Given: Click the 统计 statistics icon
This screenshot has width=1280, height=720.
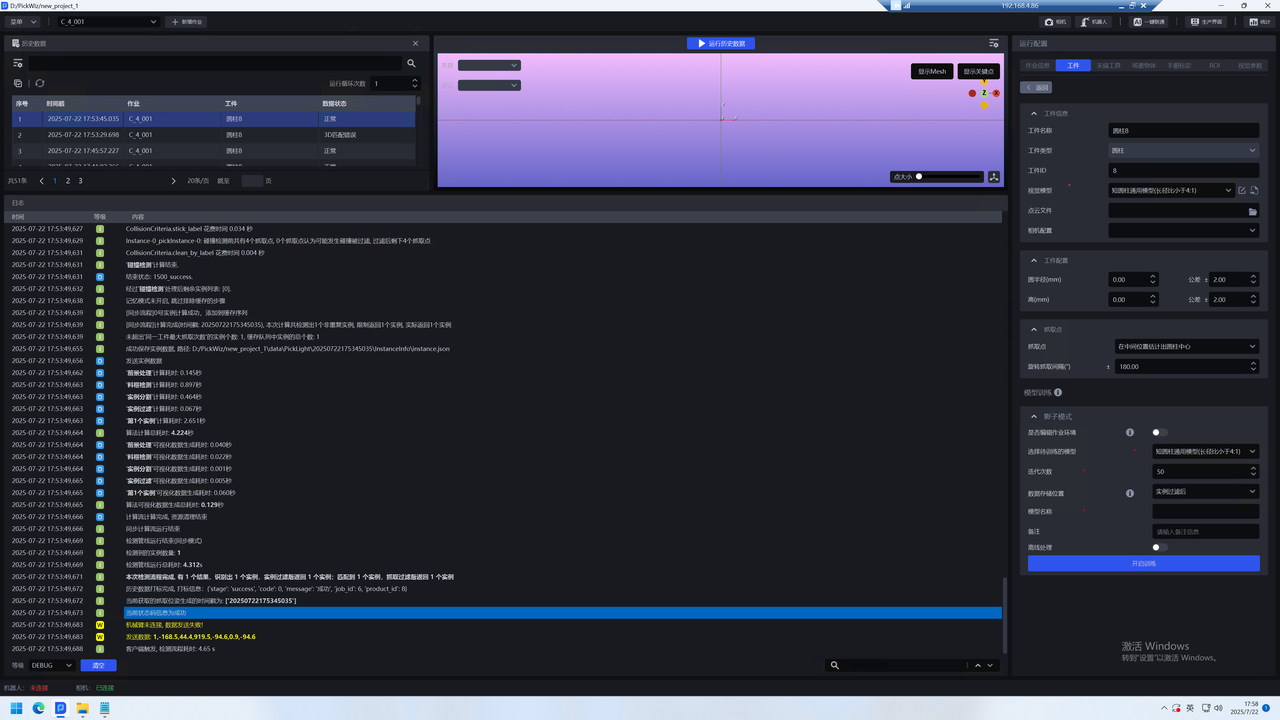Looking at the screenshot, I should click(1258, 21).
